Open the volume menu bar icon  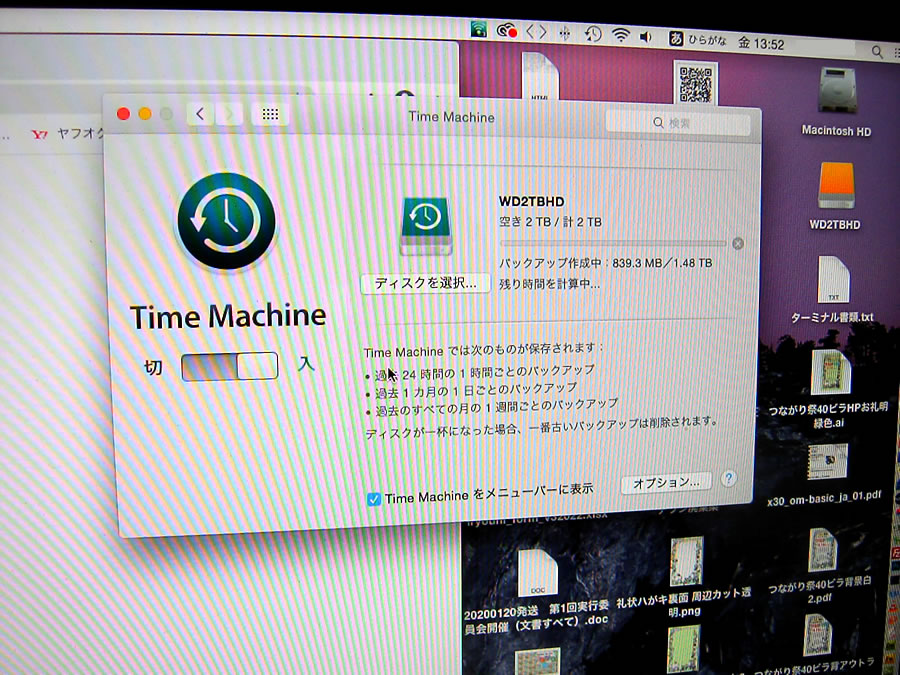[x=646, y=37]
